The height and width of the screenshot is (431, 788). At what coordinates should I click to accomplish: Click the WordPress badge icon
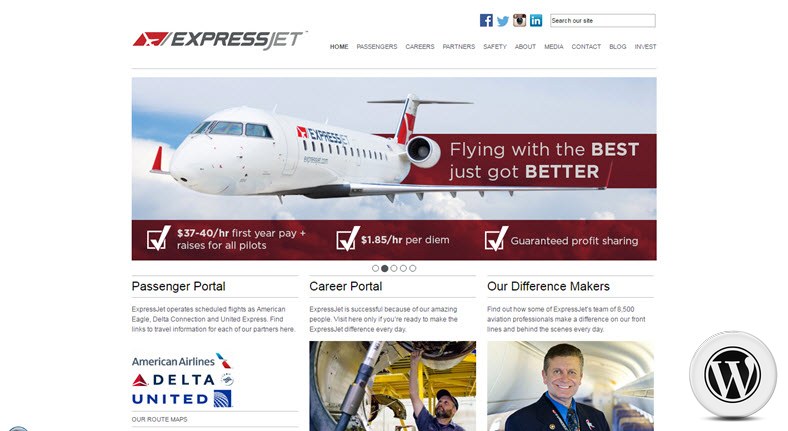(733, 374)
